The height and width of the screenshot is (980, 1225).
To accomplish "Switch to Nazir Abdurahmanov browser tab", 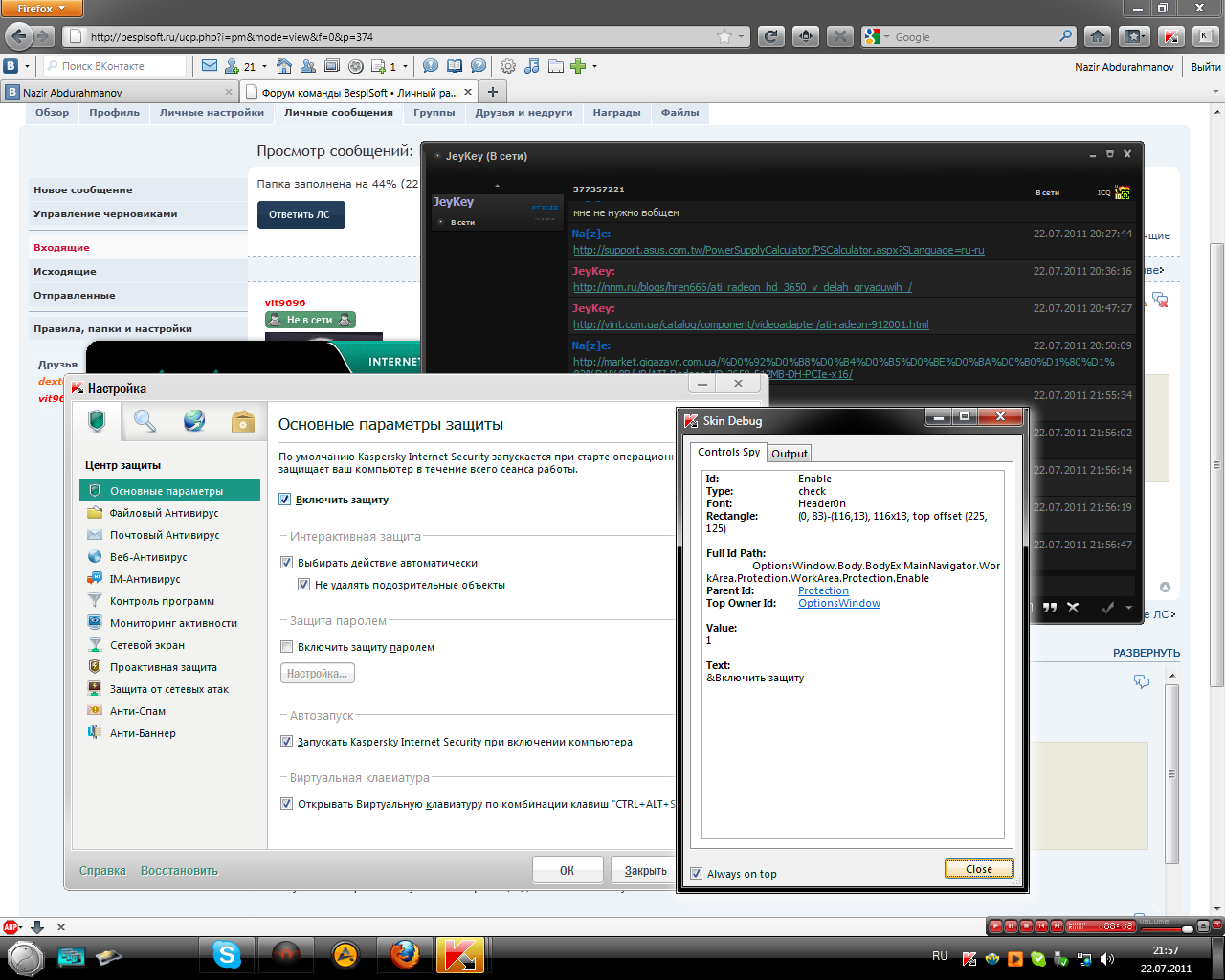I will 120,93.
